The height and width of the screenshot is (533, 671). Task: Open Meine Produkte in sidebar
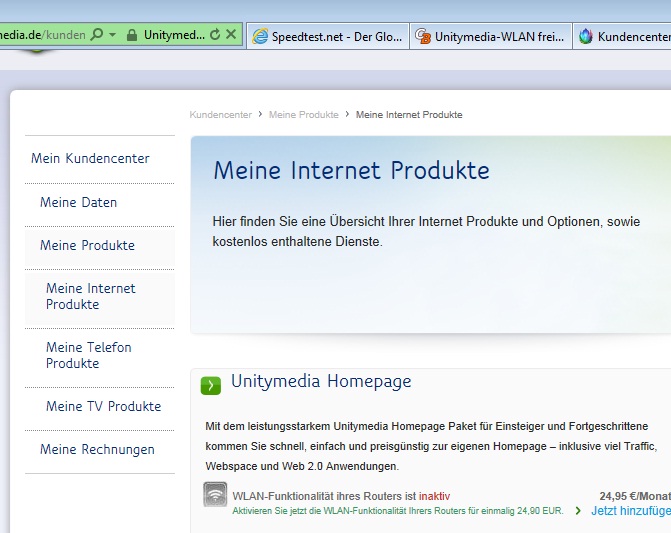tap(87, 246)
